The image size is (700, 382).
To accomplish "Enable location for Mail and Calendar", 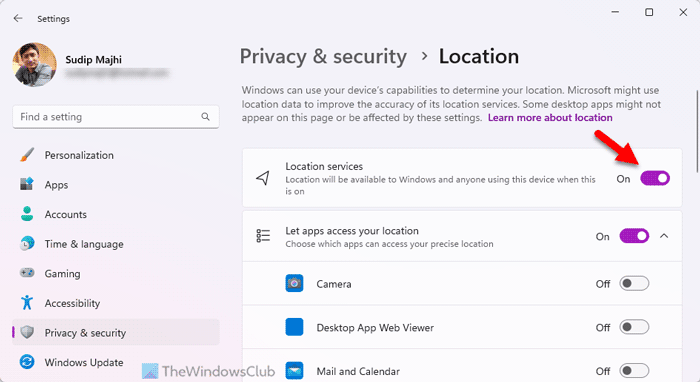I will (634, 371).
